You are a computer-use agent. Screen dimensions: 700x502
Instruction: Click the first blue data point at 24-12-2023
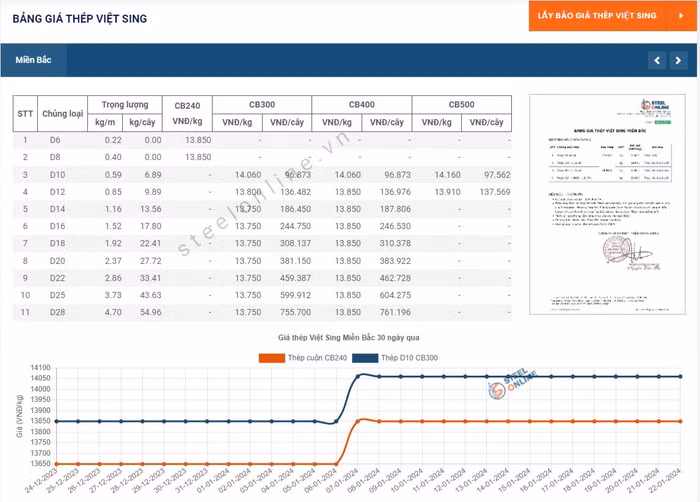[55, 421]
